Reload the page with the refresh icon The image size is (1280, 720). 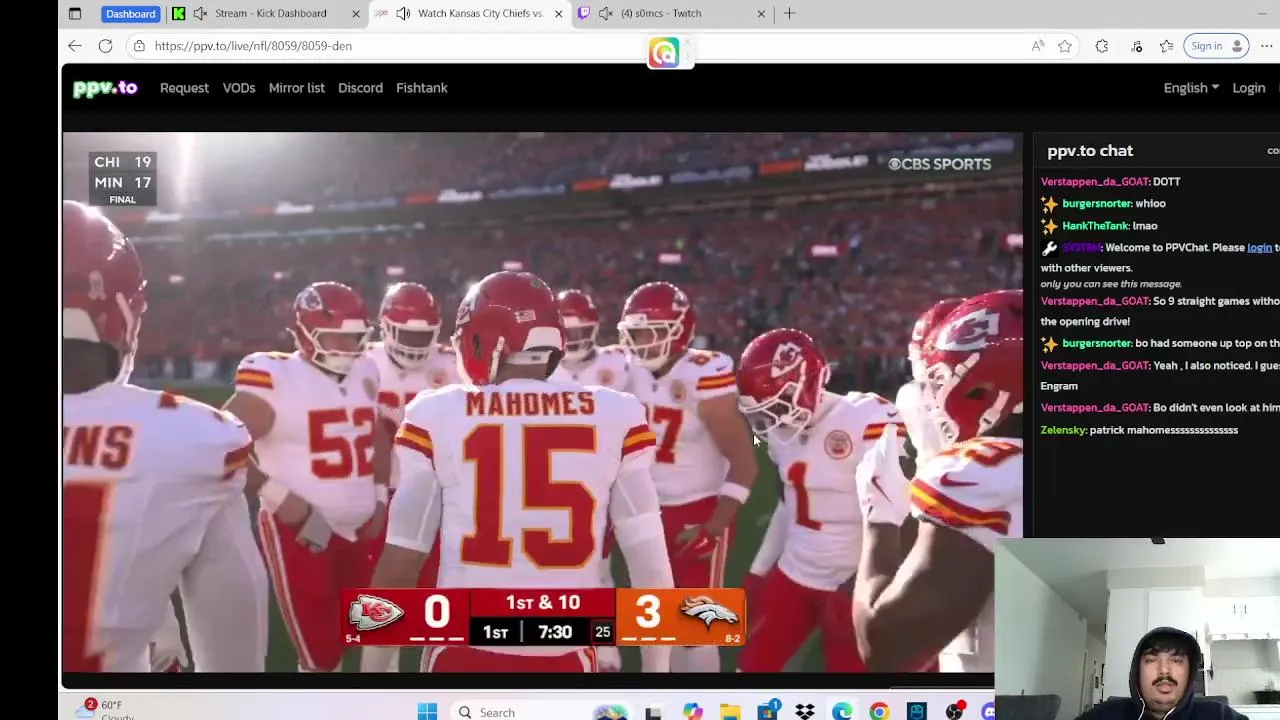pyautogui.click(x=105, y=46)
